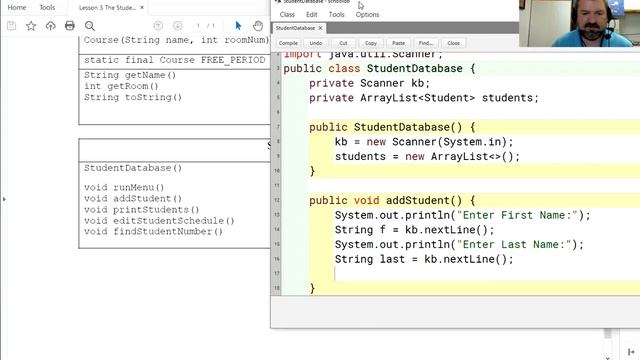The height and width of the screenshot is (360, 640).
Task: Click 'String toString()' text in the PDF
Action: tap(133, 97)
